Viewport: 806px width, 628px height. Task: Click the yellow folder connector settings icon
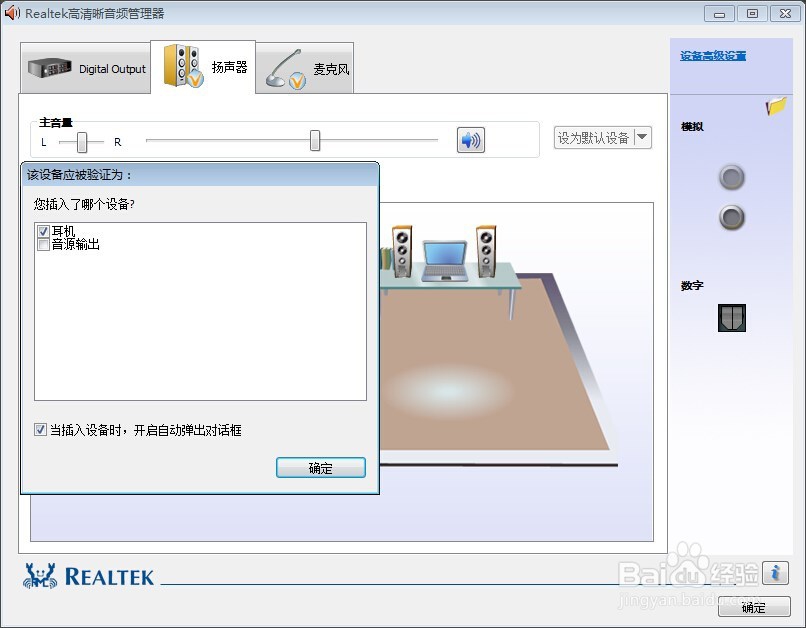coord(776,106)
